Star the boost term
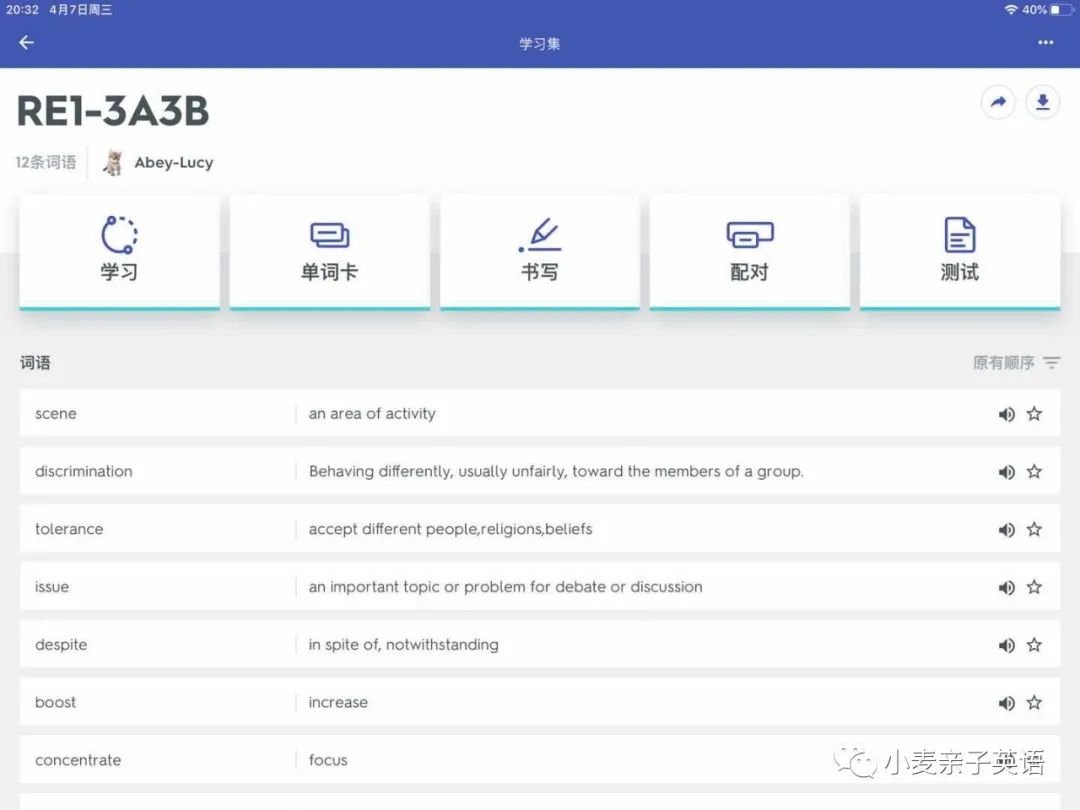The width and height of the screenshot is (1080, 810). coord(1034,703)
